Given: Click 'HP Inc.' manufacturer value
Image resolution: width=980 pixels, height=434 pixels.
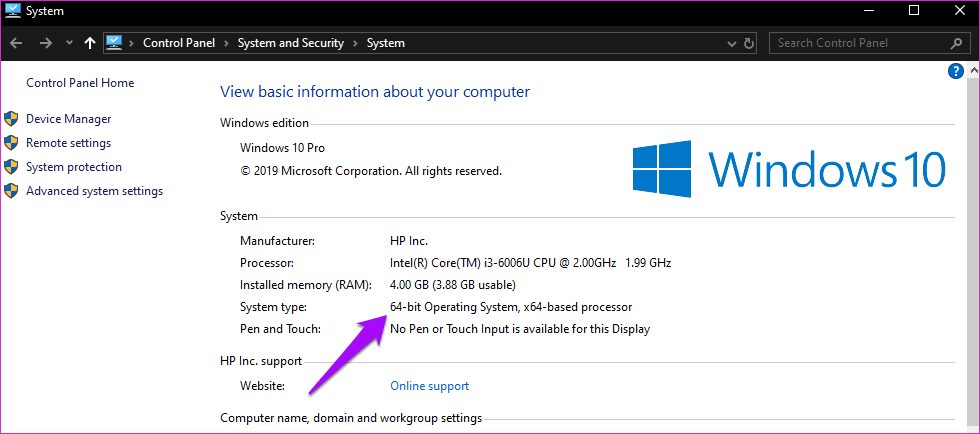Looking at the screenshot, I should click(409, 241).
